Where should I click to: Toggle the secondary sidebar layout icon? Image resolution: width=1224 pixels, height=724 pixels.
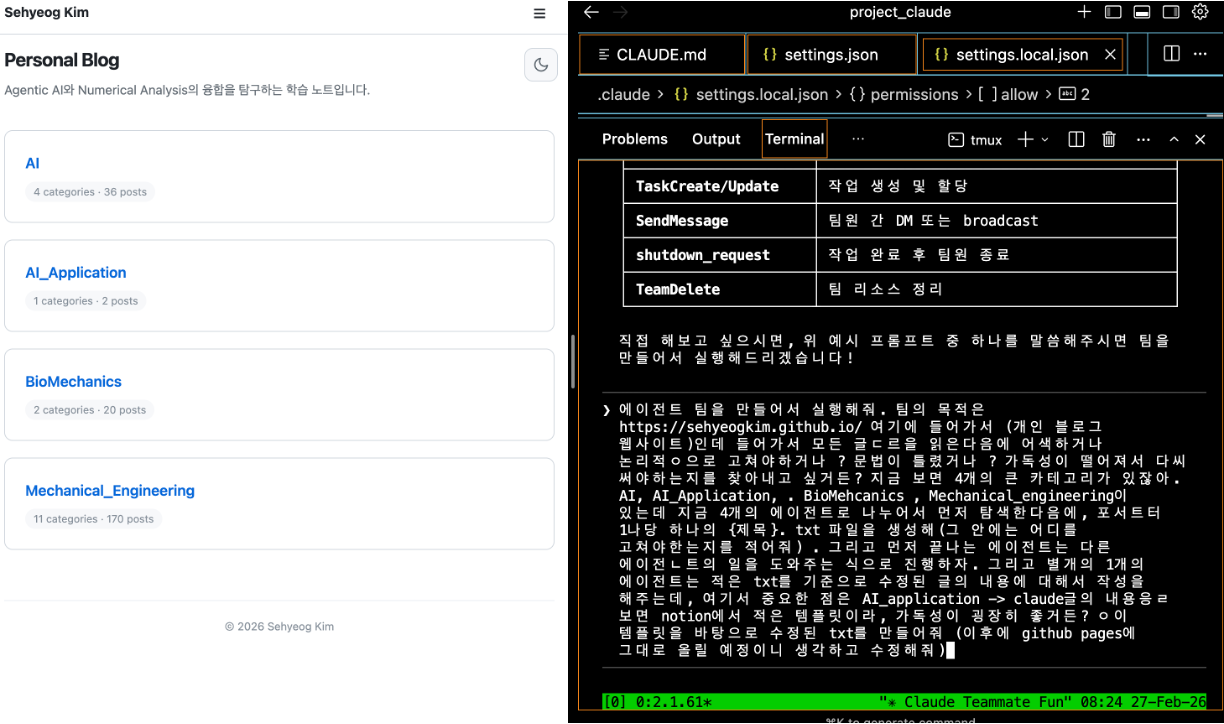pos(1170,12)
